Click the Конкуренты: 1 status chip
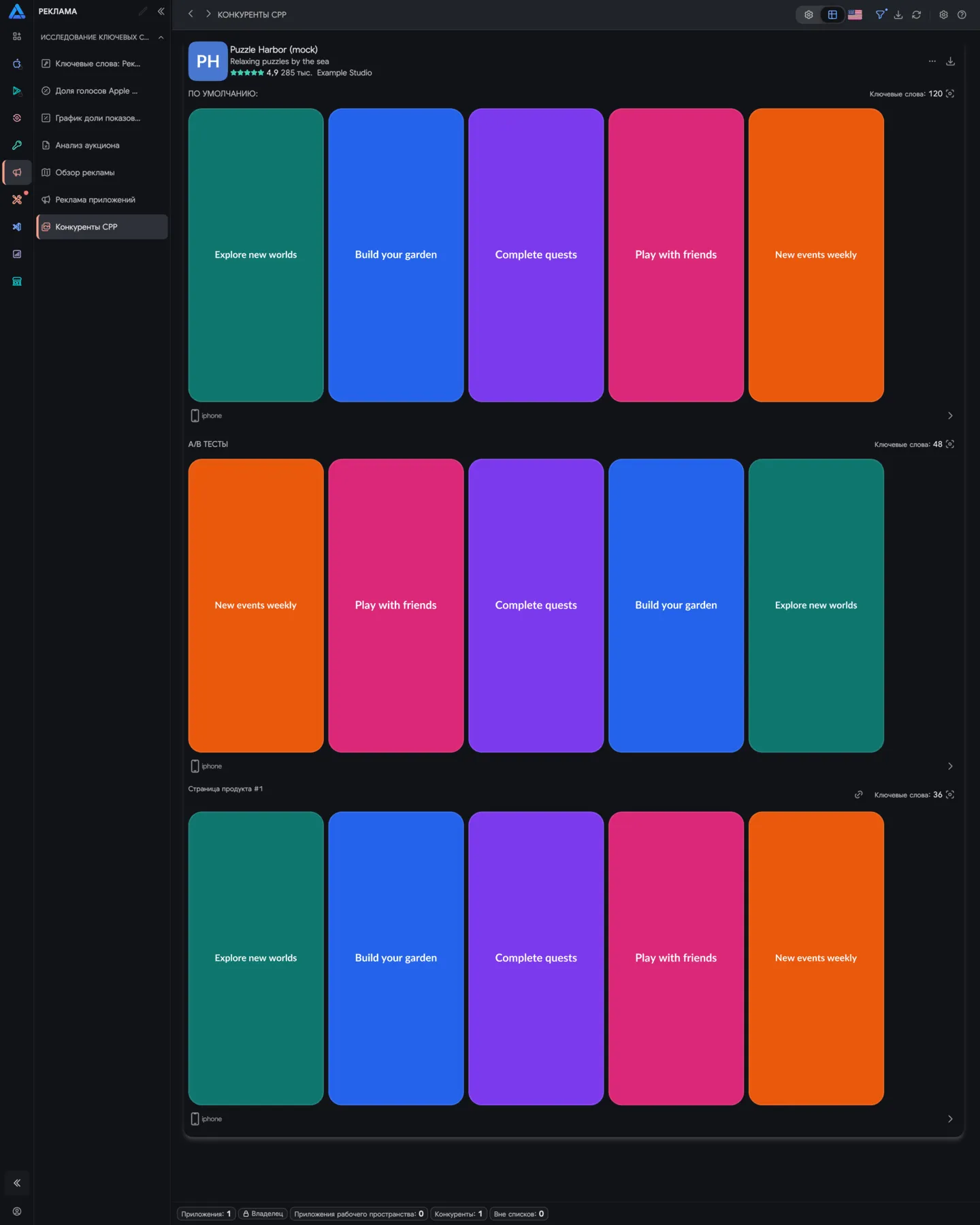 tap(459, 1213)
